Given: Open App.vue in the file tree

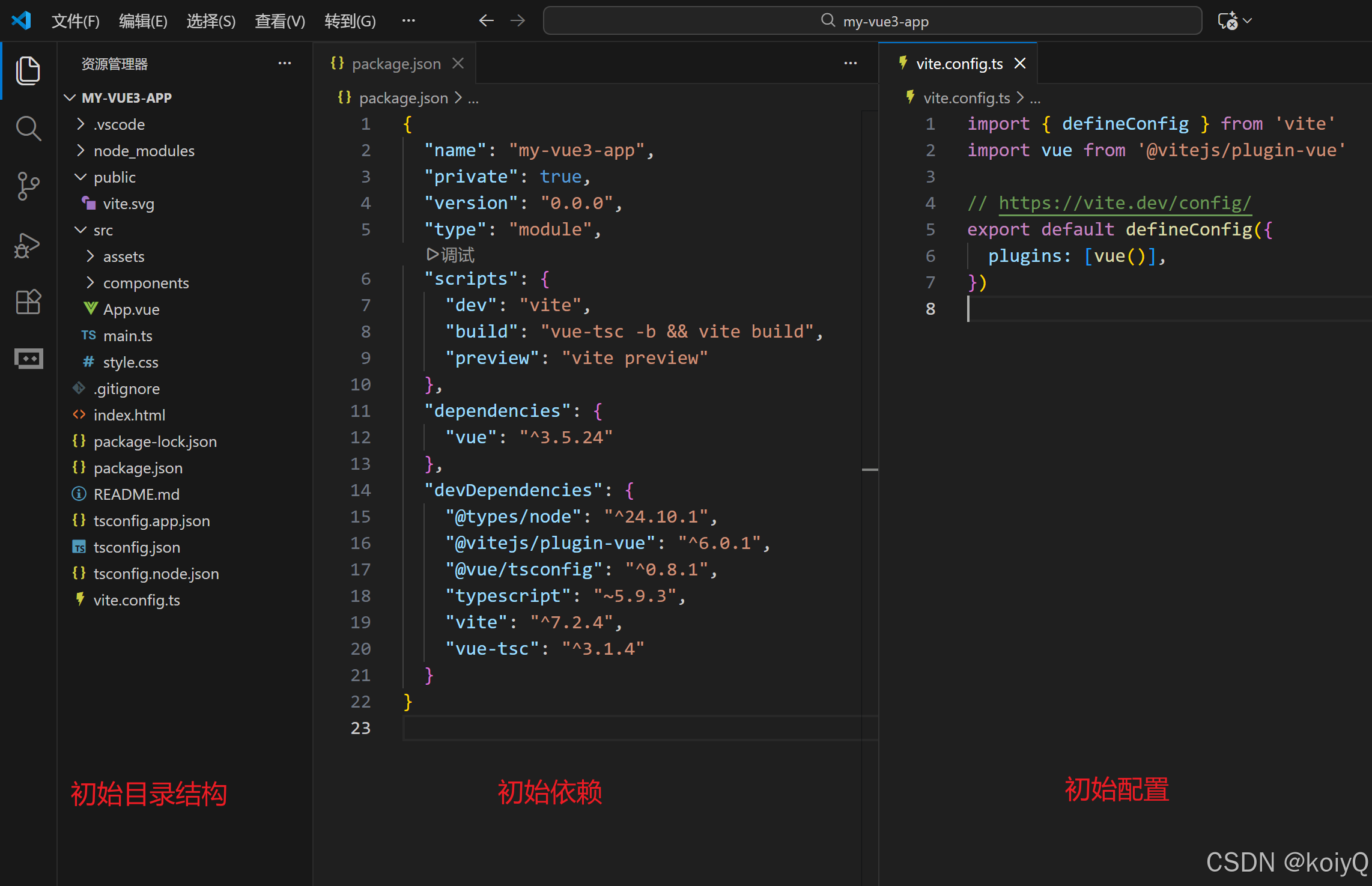Looking at the screenshot, I should (131, 309).
